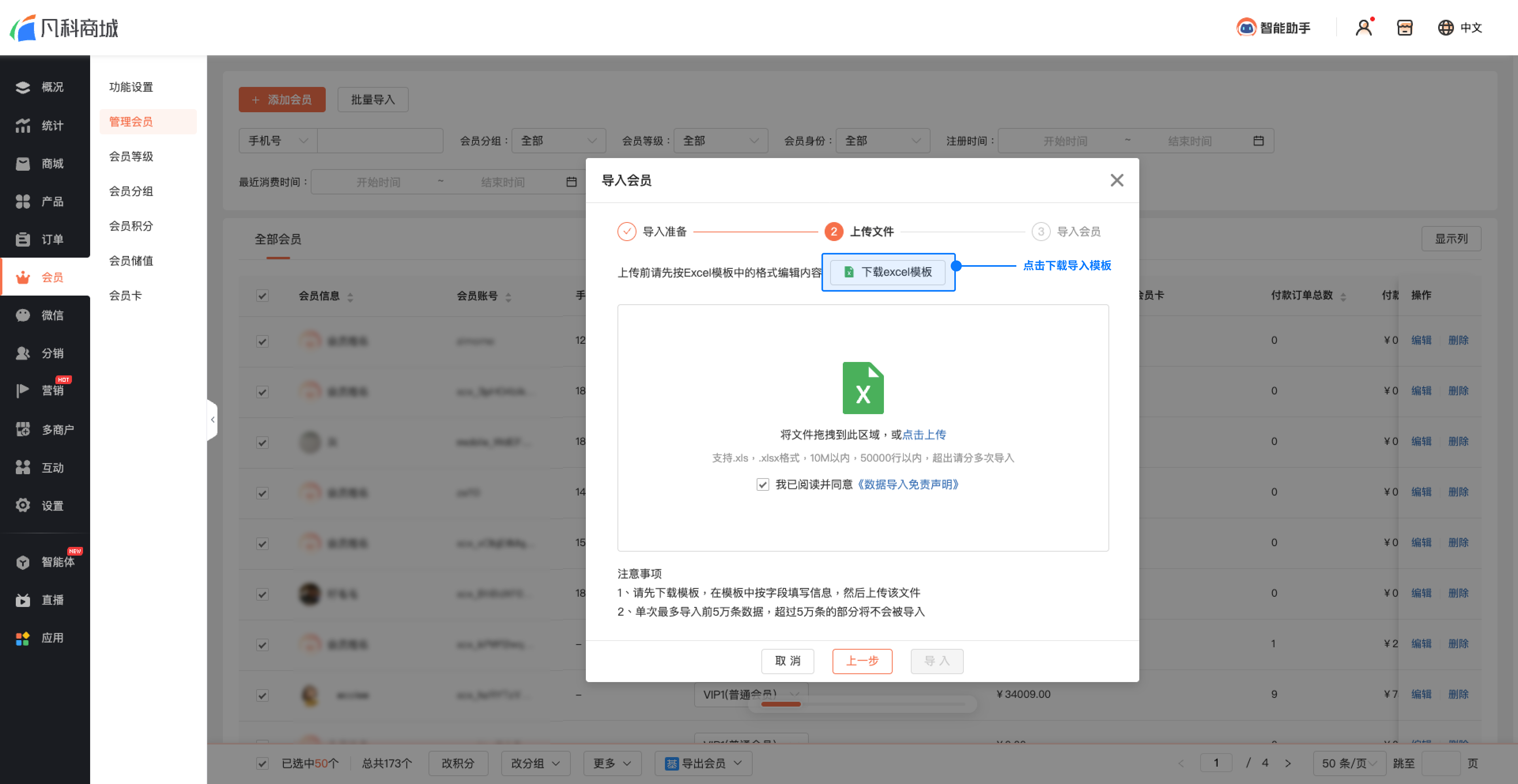1518x784 pixels.
Task: Select 会员等级 in the submenu
Action: 131,156
